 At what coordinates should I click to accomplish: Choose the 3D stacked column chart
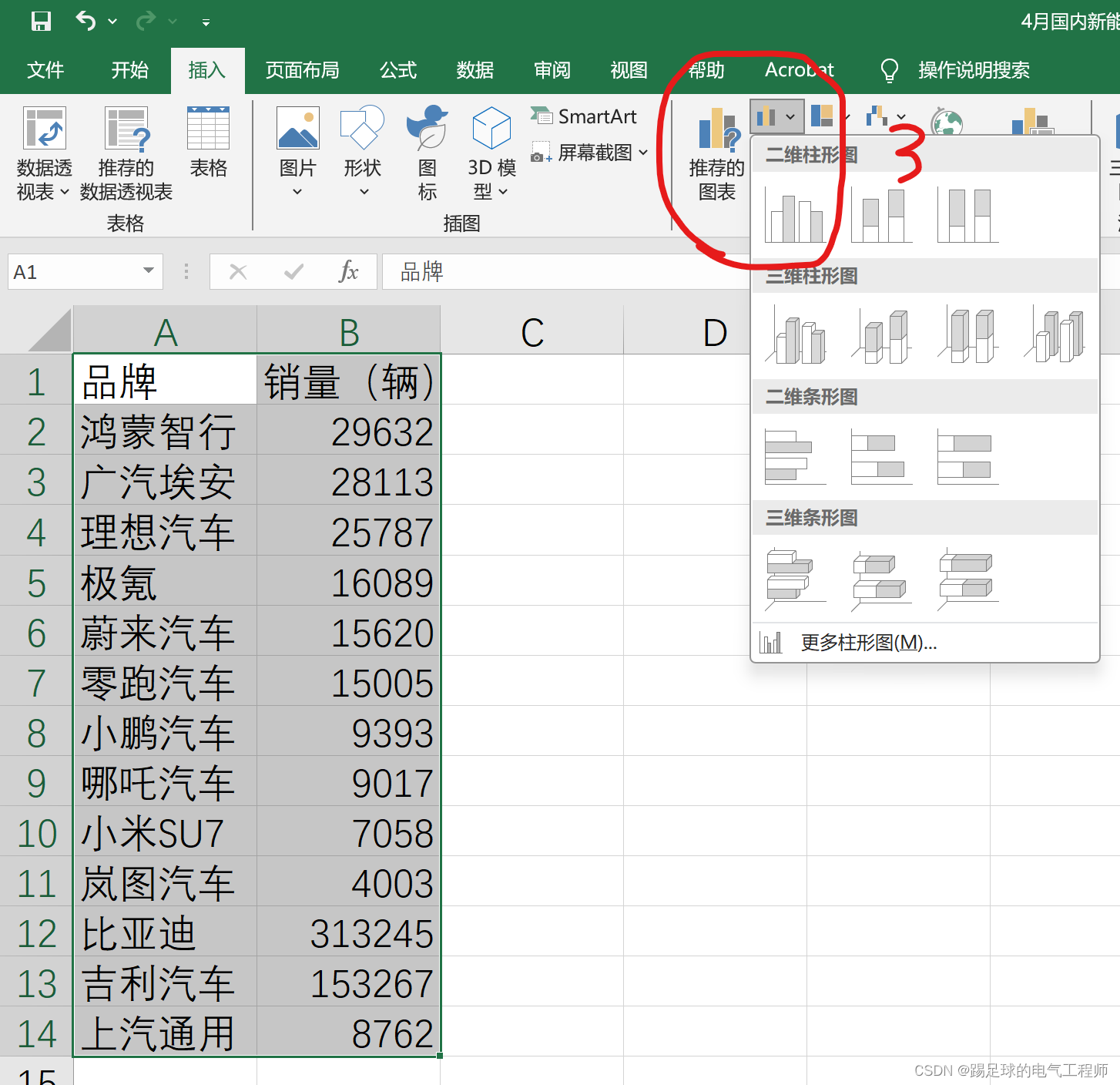click(x=882, y=335)
